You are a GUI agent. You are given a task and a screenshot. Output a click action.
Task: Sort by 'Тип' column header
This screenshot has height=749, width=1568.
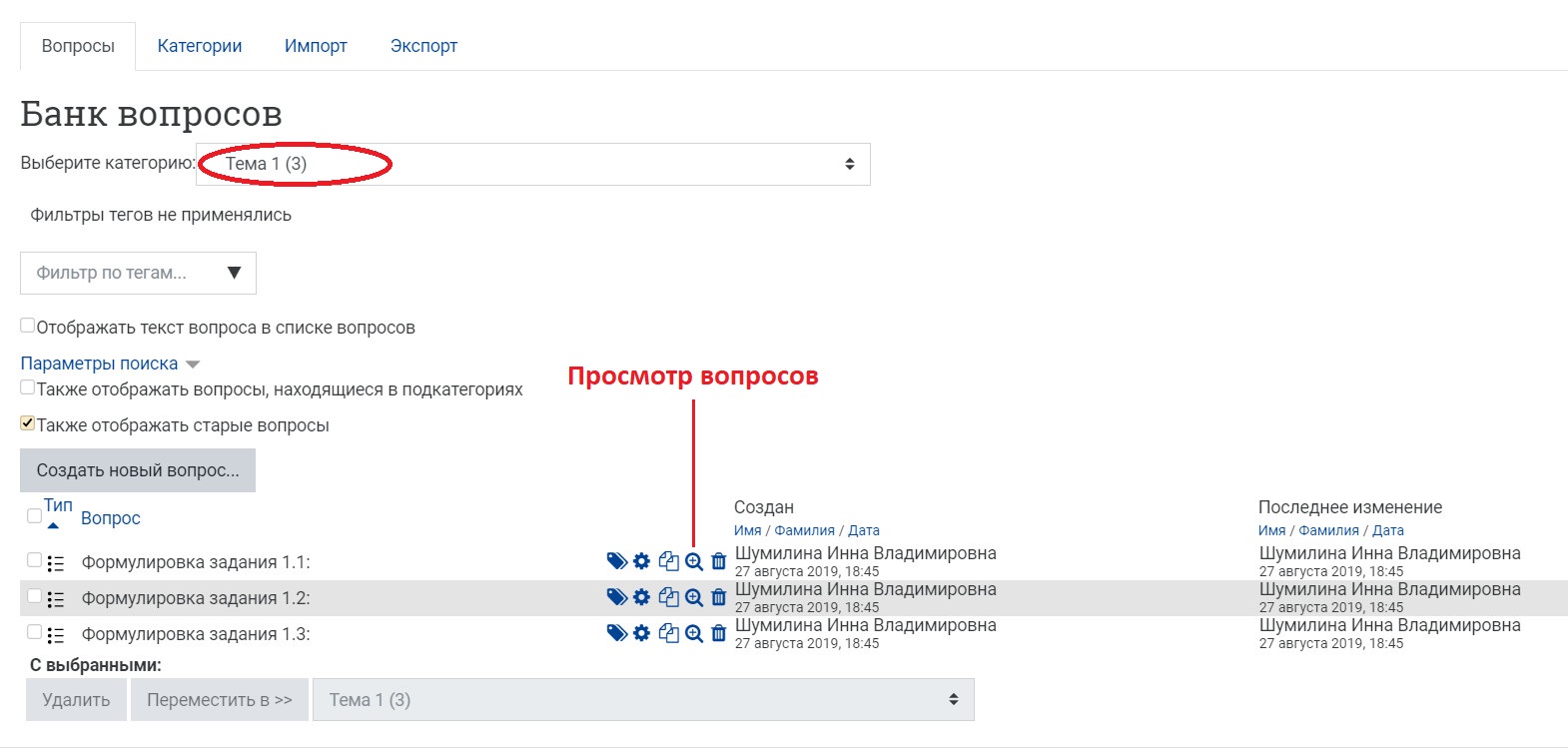click(58, 505)
